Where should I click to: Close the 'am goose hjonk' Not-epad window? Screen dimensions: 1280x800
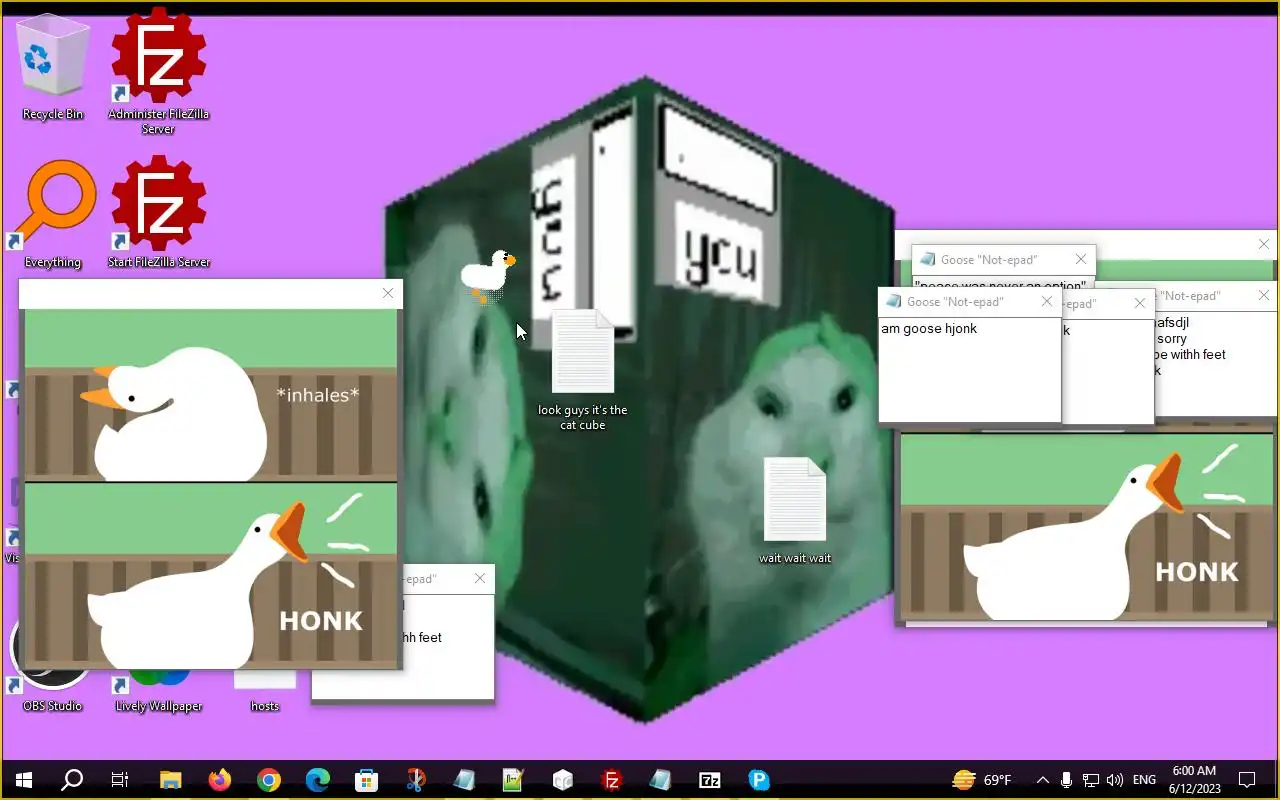point(1047,302)
